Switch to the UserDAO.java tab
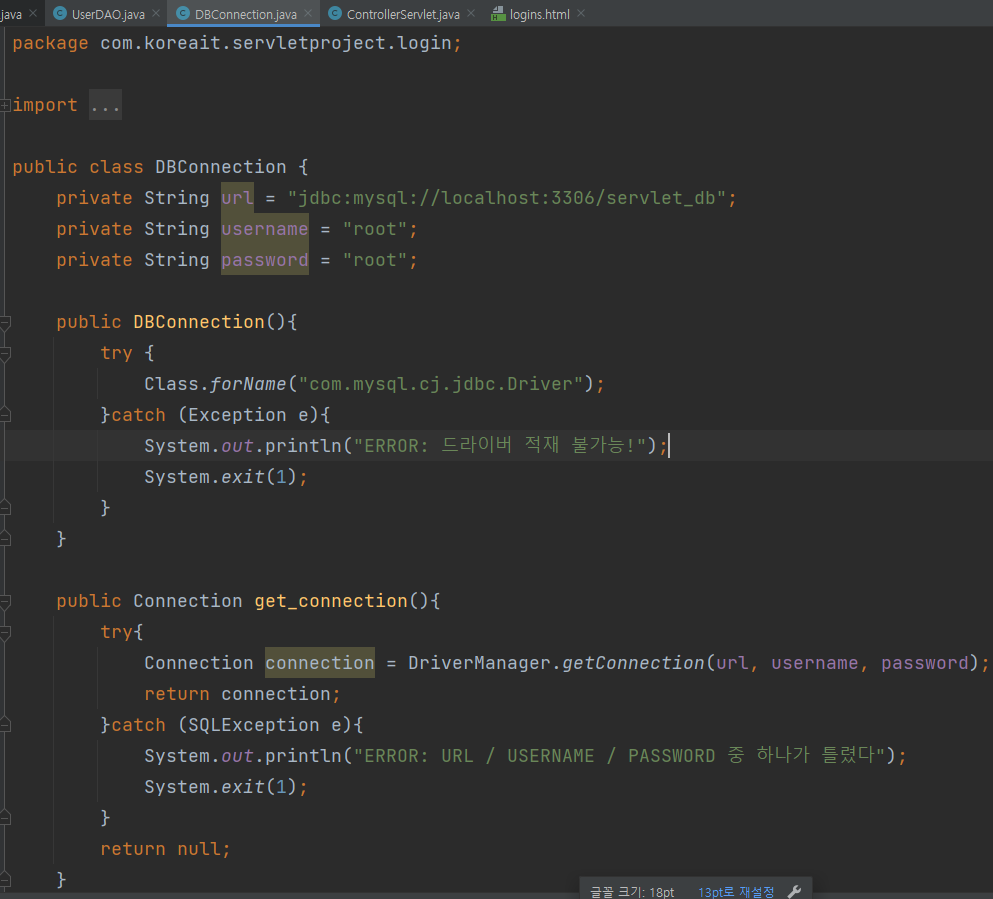Image resolution: width=993 pixels, height=899 pixels. pos(108,14)
